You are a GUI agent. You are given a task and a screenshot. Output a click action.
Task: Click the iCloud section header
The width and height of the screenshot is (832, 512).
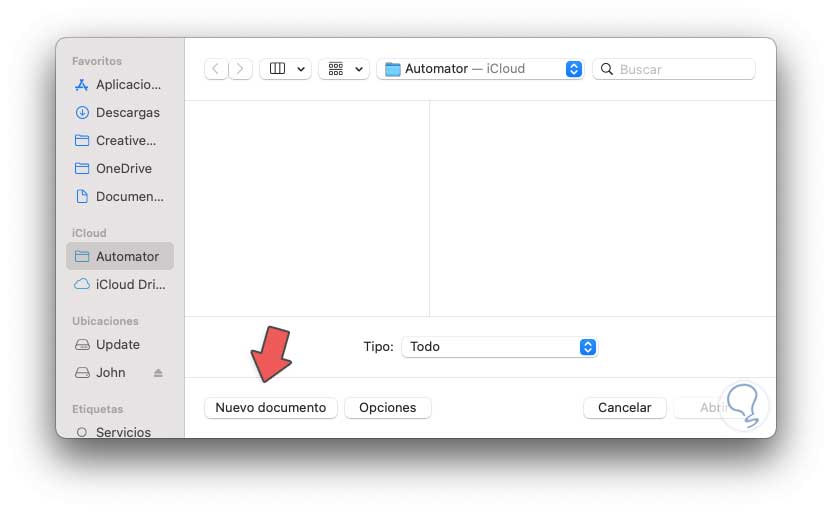pos(89,233)
